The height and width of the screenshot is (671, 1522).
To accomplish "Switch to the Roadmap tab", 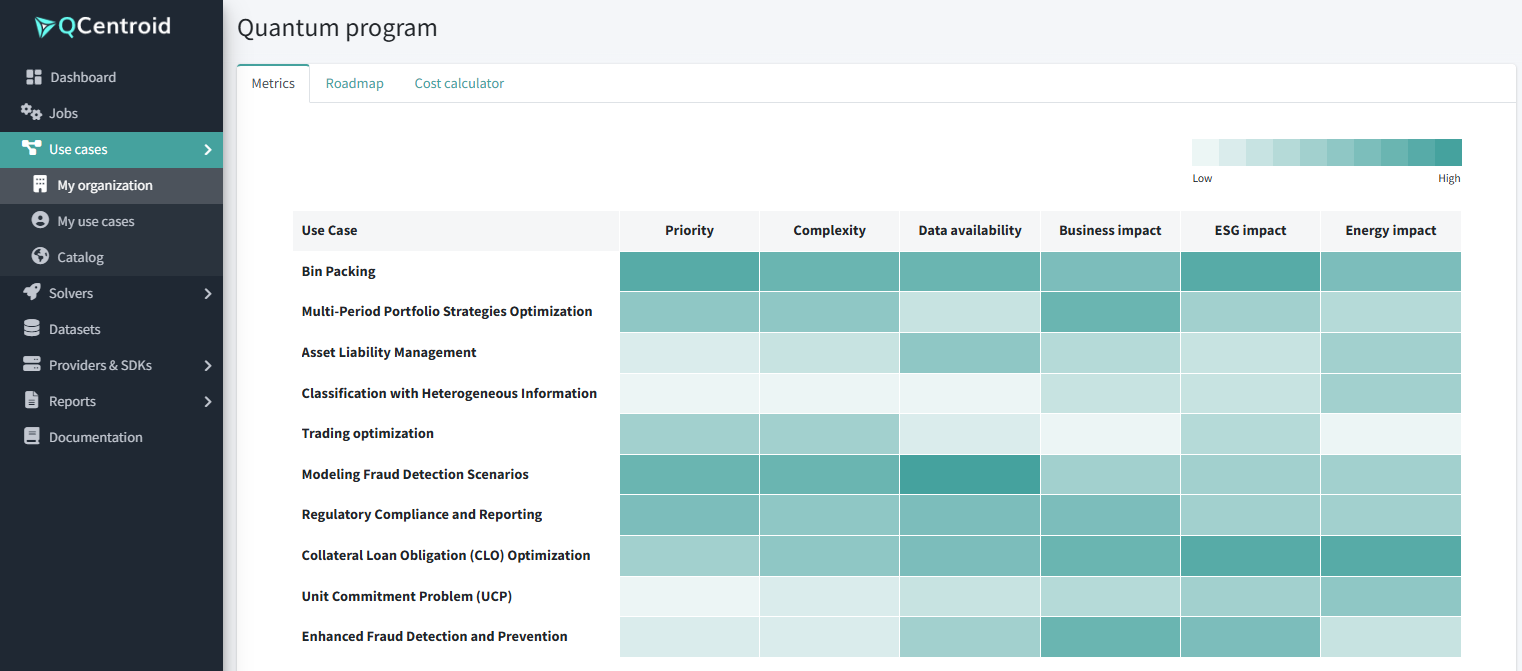I will pyautogui.click(x=355, y=83).
